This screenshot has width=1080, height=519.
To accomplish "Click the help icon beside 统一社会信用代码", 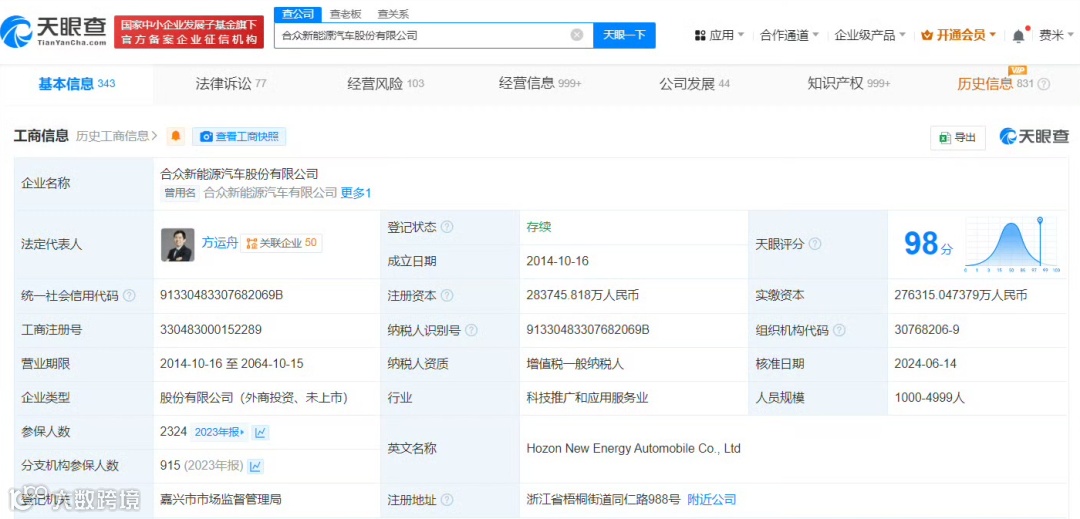I will tap(129, 296).
